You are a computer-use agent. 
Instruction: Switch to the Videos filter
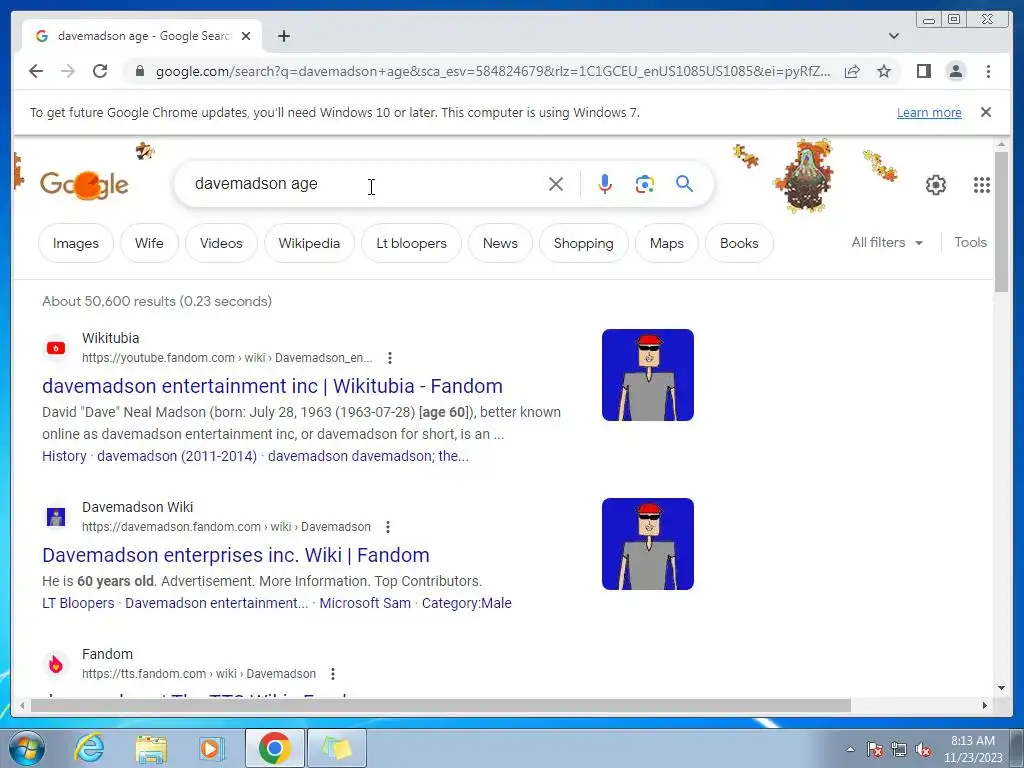pyautogui.click(x=221, y=243)
